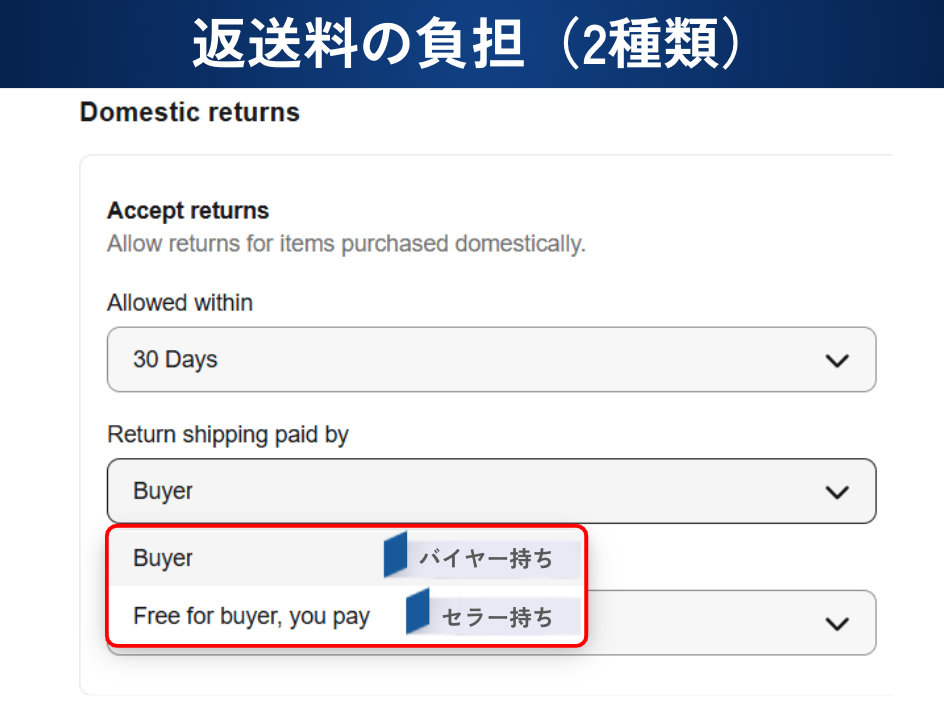Click "Allow returns for items purchased domestically" text
The height and width of the screenshot is (702, 944).
(x=346, y=243)
